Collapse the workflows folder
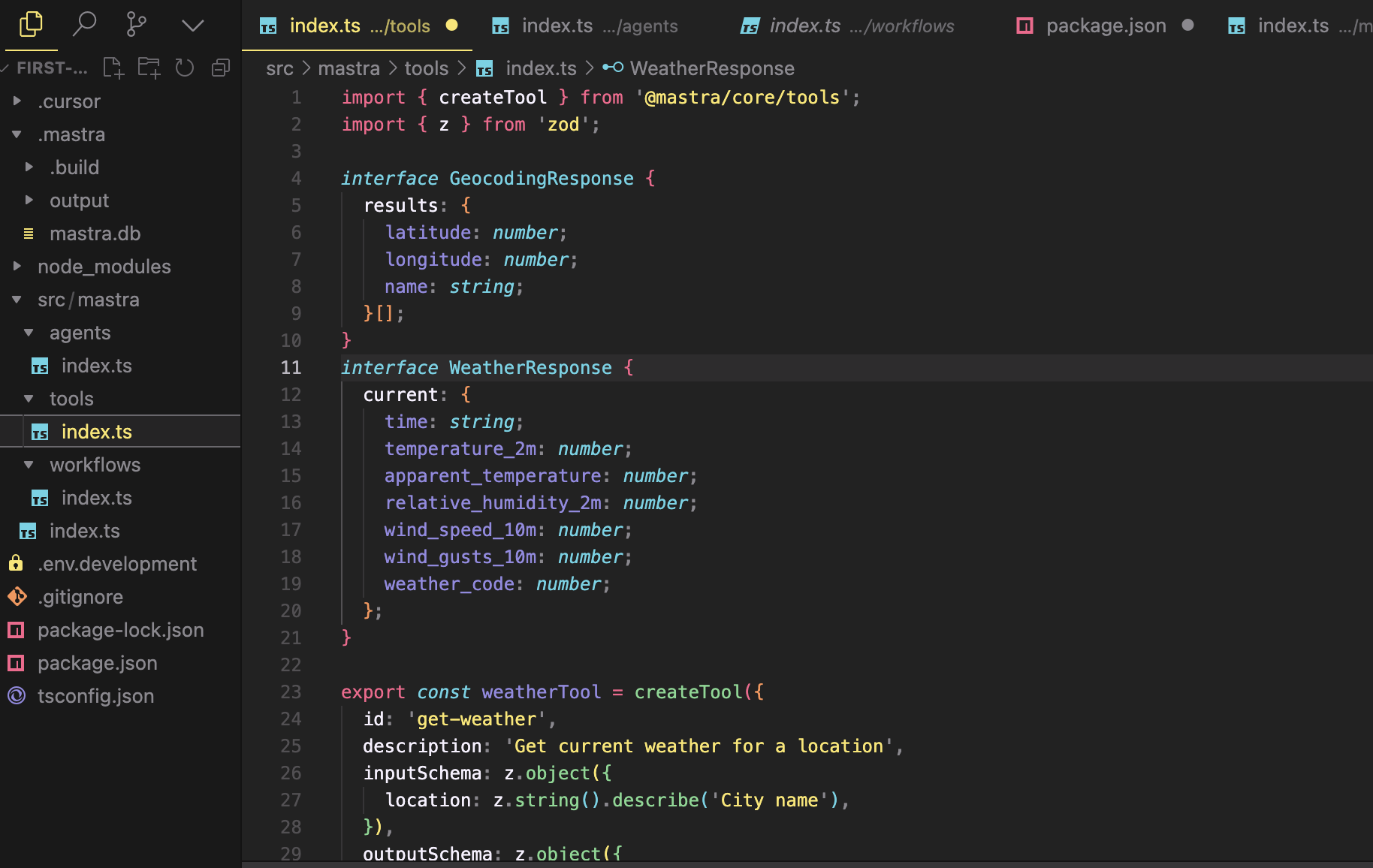 pos(120,465)
